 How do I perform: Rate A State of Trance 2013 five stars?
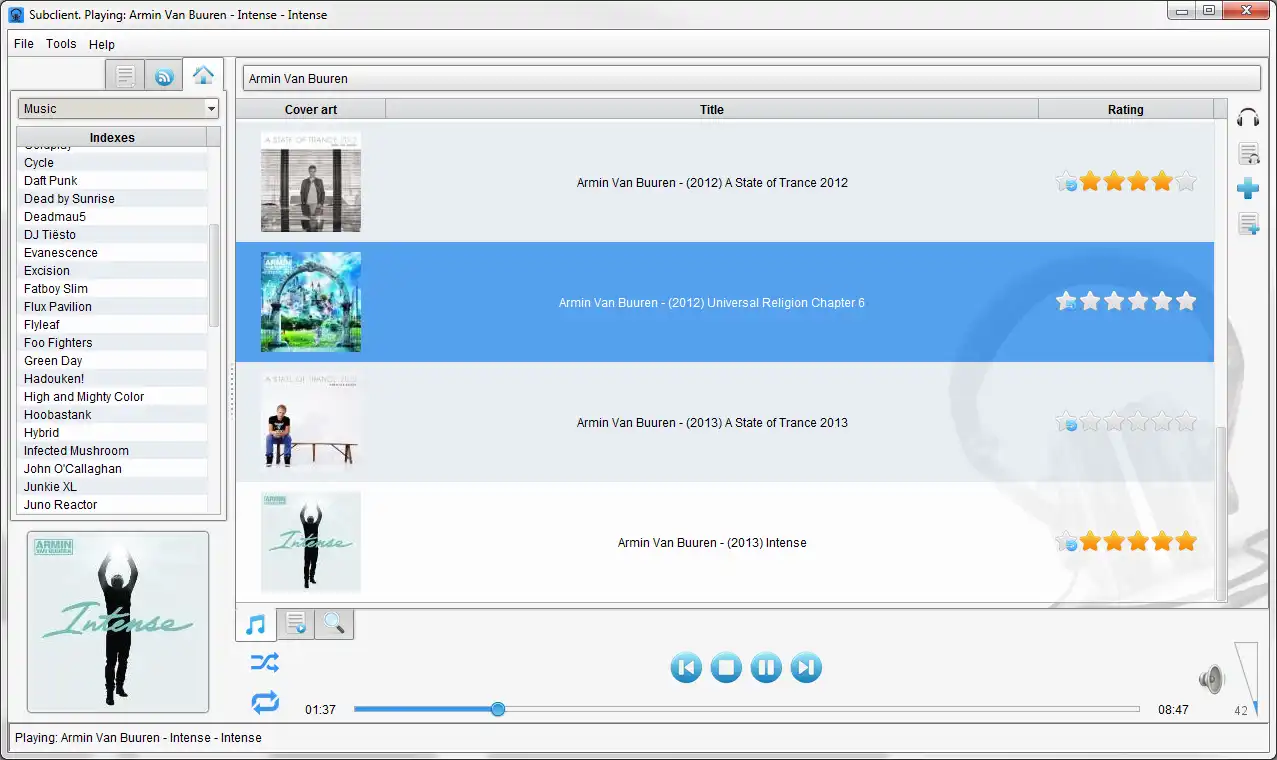(1185, 421)
